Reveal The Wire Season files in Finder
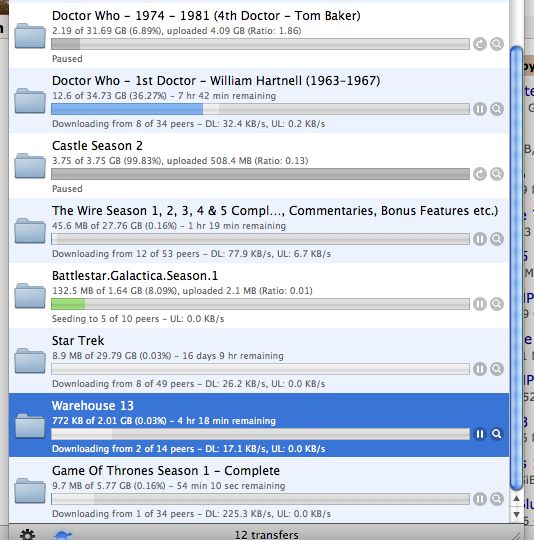 497,239
